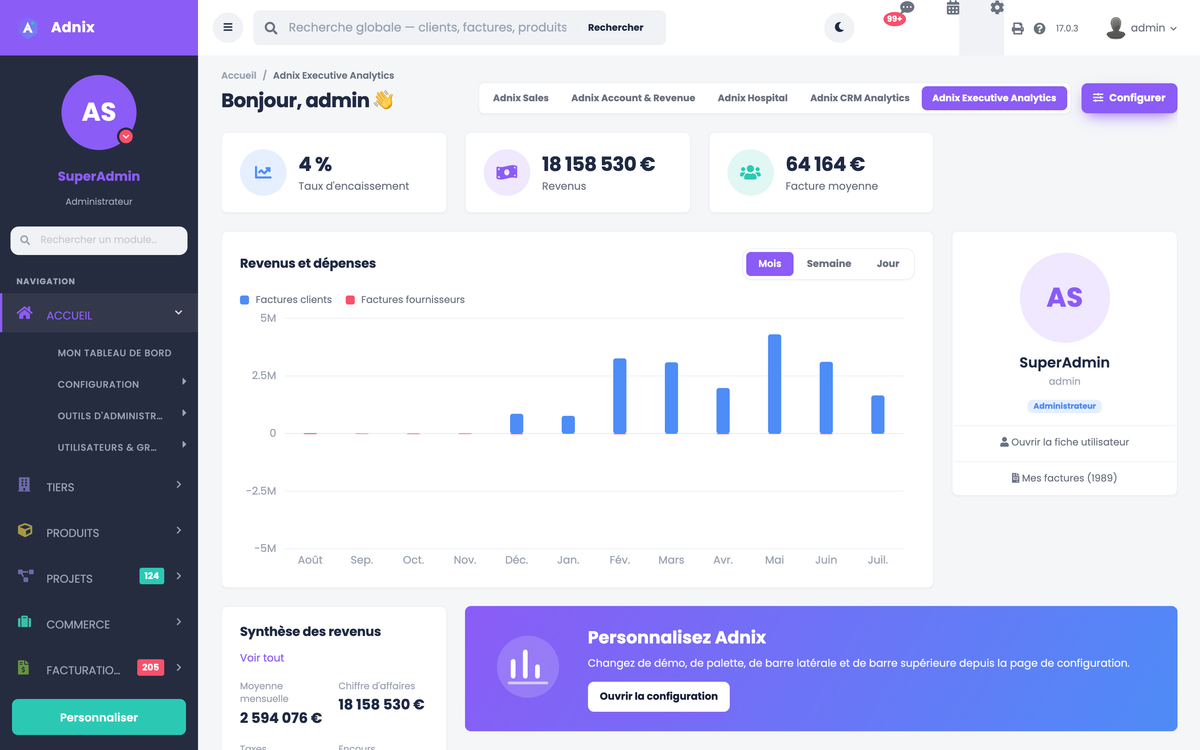Screen dimensions: 1200x750
Task: Click the 205 badge on Facturation
Action: pyautogui.click(x=151, y=667)
